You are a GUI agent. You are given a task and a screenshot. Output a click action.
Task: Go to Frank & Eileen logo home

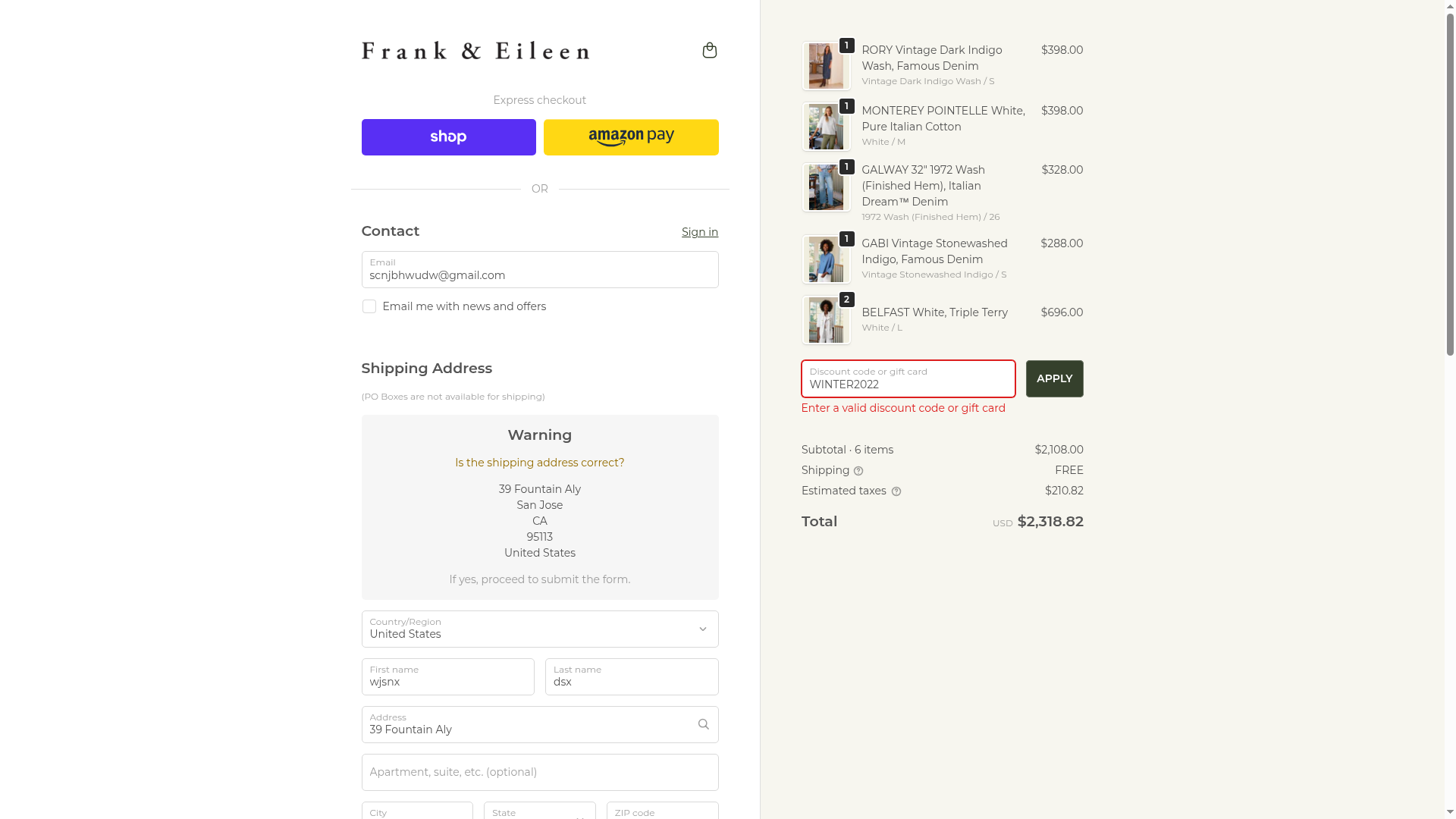pos(475,51)
